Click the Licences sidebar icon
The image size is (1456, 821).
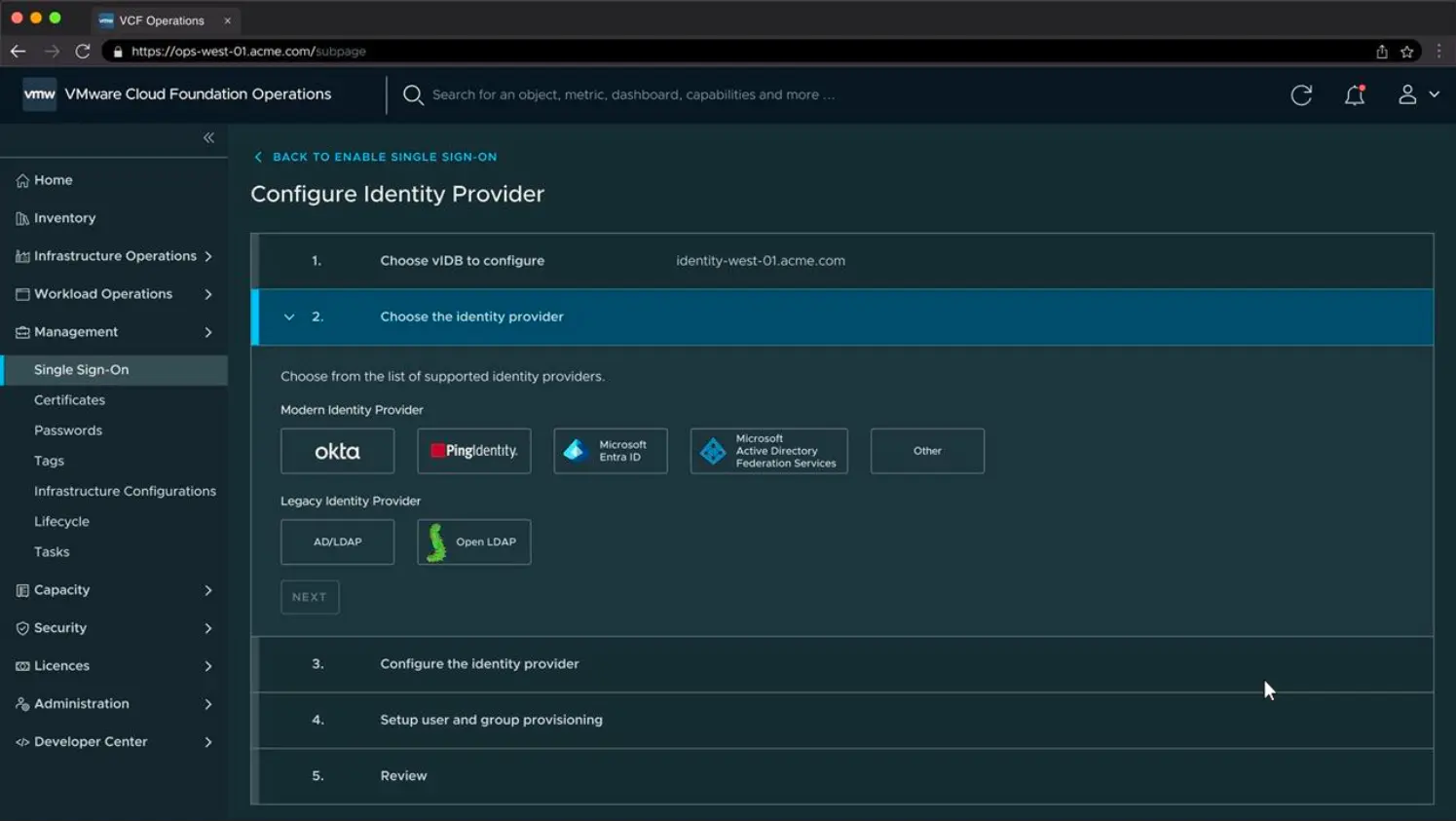point(22,666)
